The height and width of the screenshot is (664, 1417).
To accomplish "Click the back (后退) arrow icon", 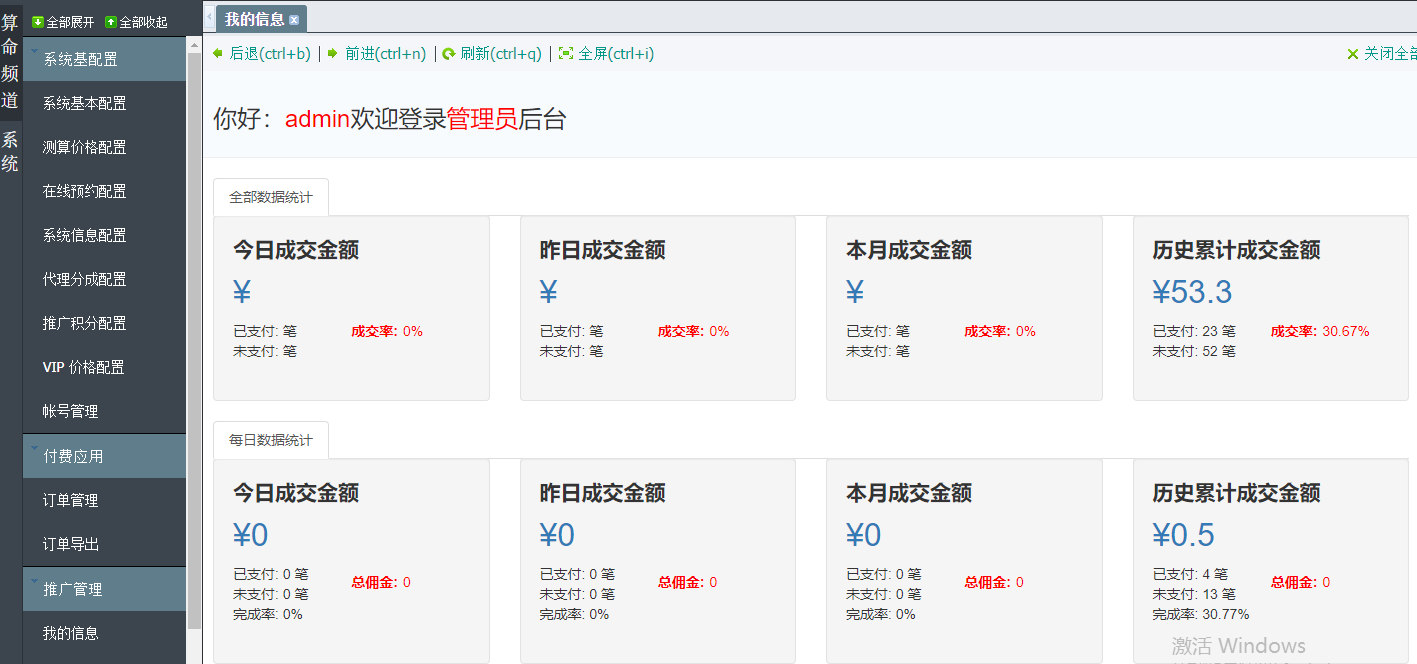I will [217, 54].
